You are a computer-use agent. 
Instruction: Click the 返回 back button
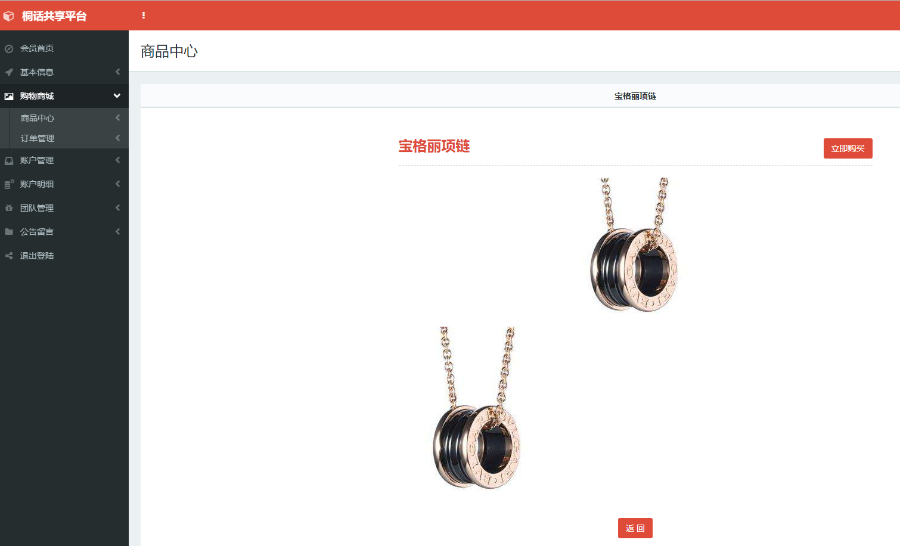635,528
